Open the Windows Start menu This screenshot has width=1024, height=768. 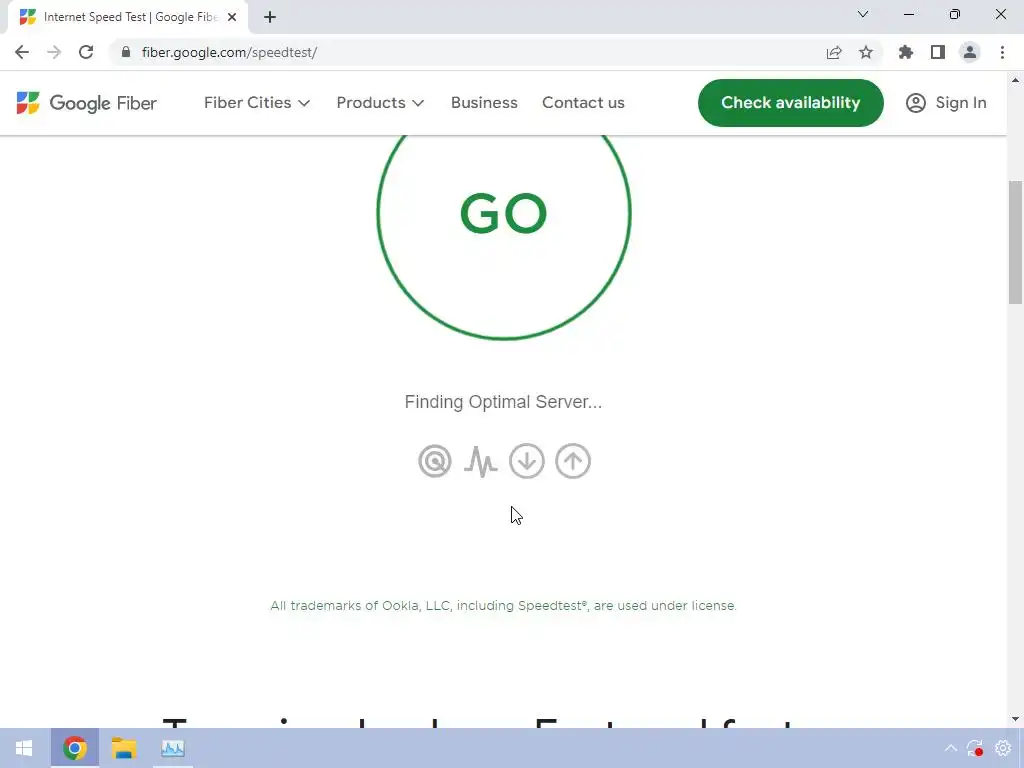tap(24, 748)
